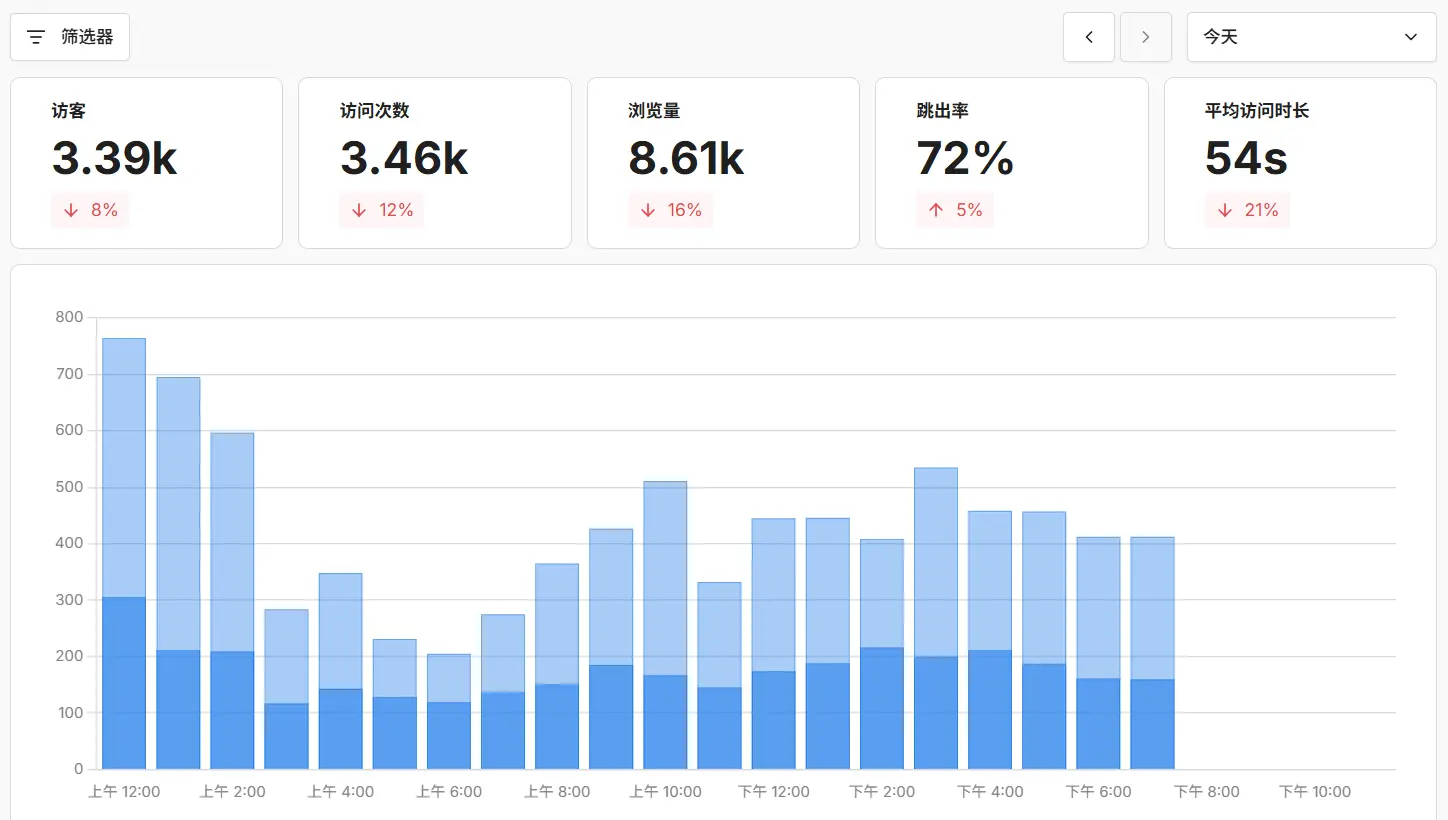Open the 筛选器 filter button
The image size is (1448, 820).
(70, 37)
